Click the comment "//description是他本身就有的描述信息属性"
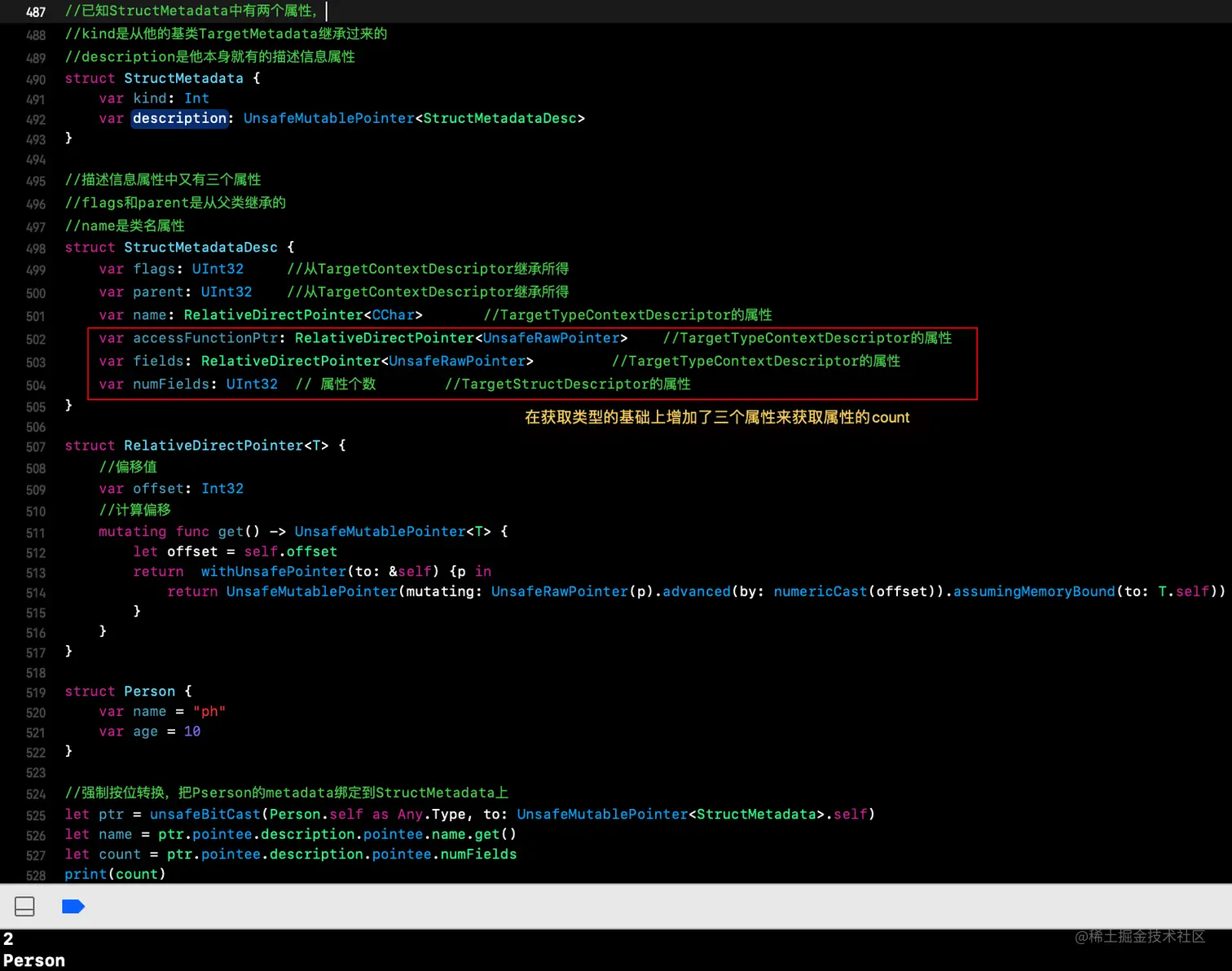Image resolution: width=1232 pixels, height=971 pixels. click(210, 56)
